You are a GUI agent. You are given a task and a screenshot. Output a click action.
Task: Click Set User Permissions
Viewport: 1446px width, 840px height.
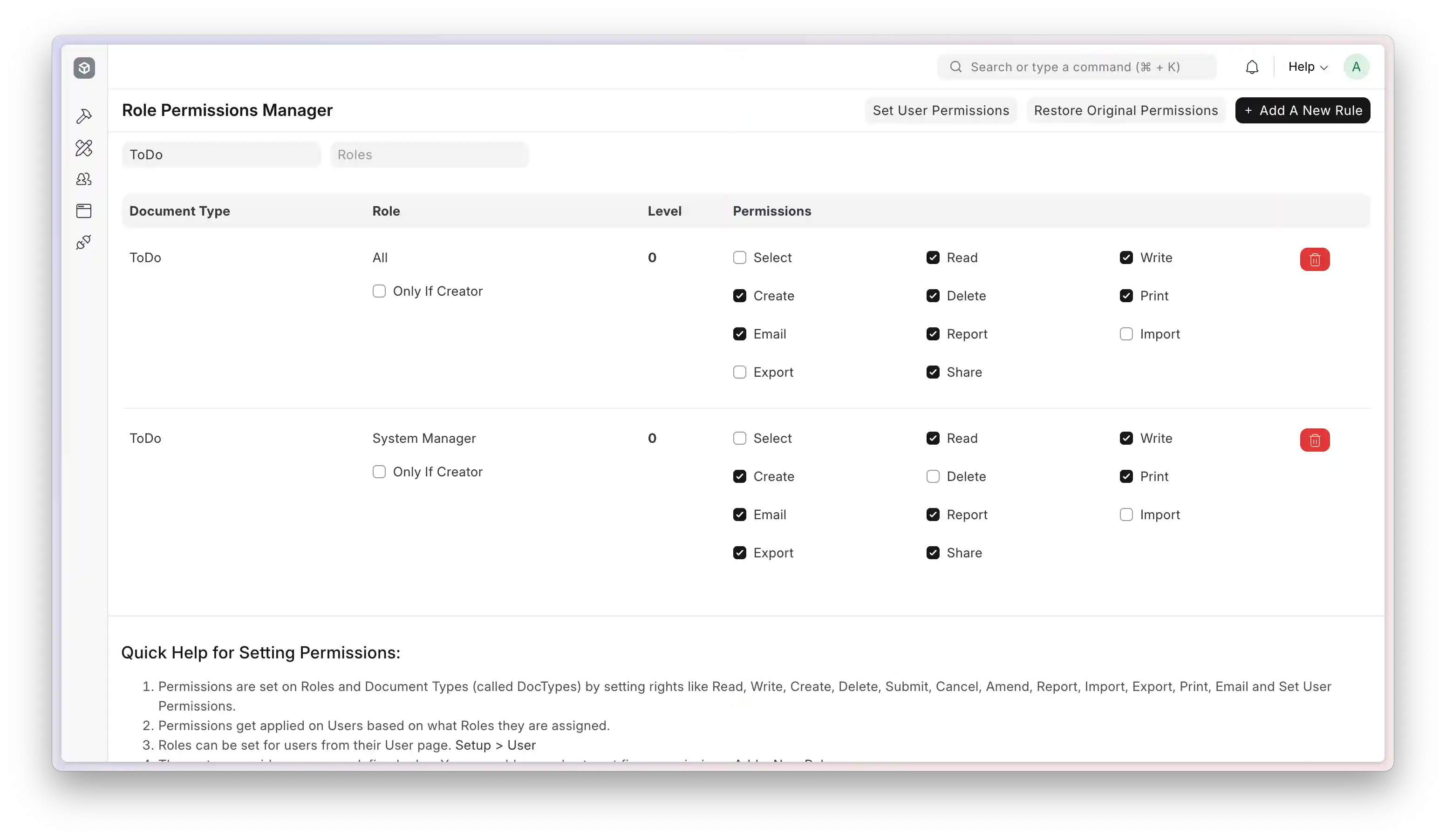pos(941,110)
